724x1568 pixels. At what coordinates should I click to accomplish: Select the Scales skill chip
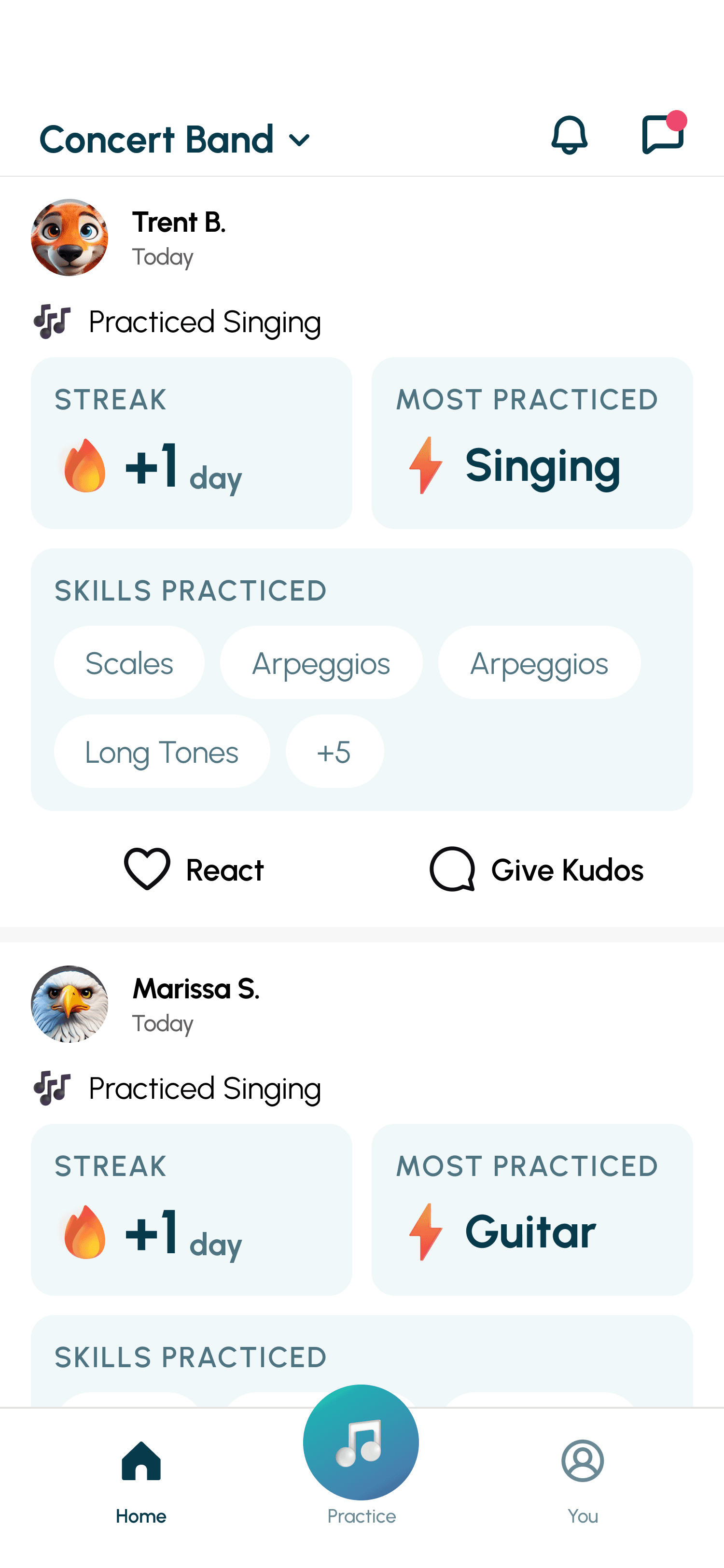click(129, 663)
